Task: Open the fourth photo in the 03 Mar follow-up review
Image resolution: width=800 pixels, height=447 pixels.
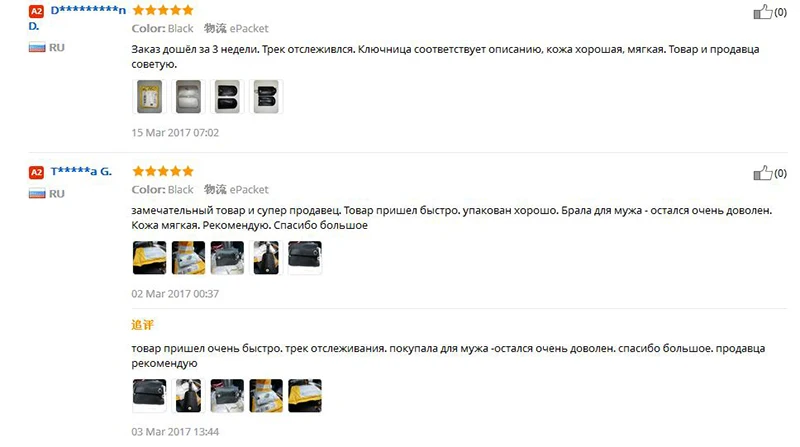Action: pos(266,395)
